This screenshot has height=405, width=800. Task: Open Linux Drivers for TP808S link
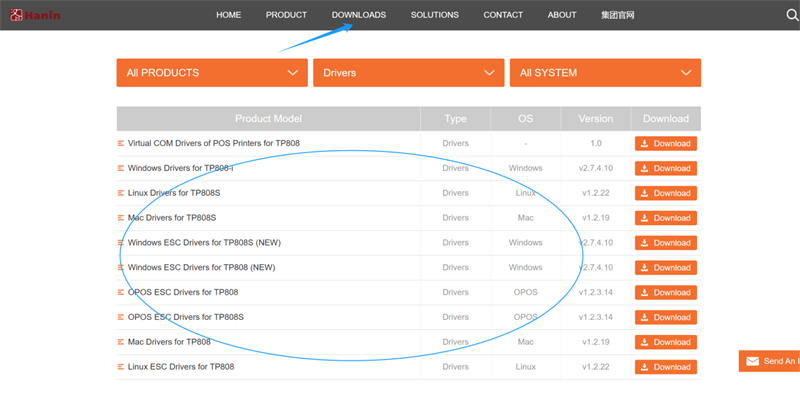(174, 193)
